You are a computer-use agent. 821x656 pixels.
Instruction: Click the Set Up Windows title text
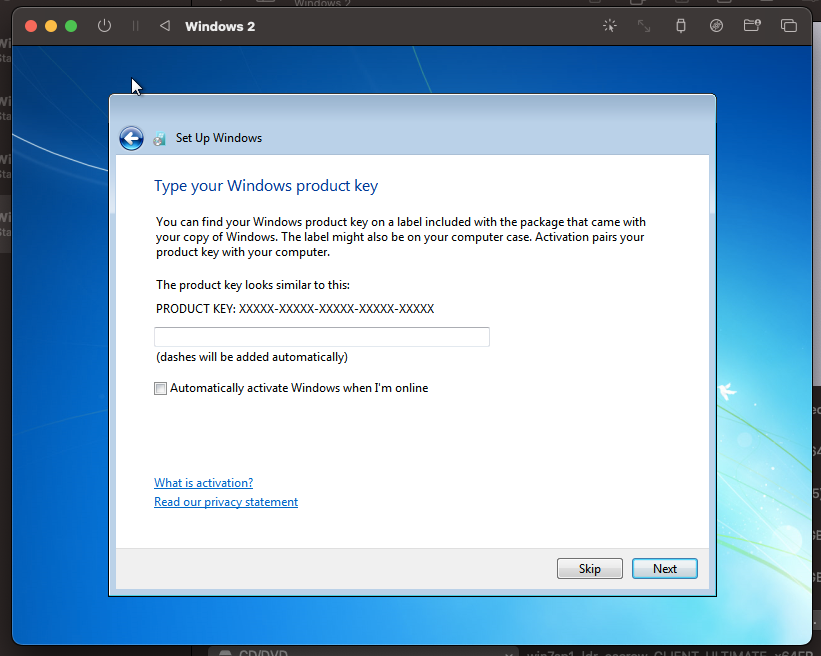pyautogui.click(x=219, y=138)
